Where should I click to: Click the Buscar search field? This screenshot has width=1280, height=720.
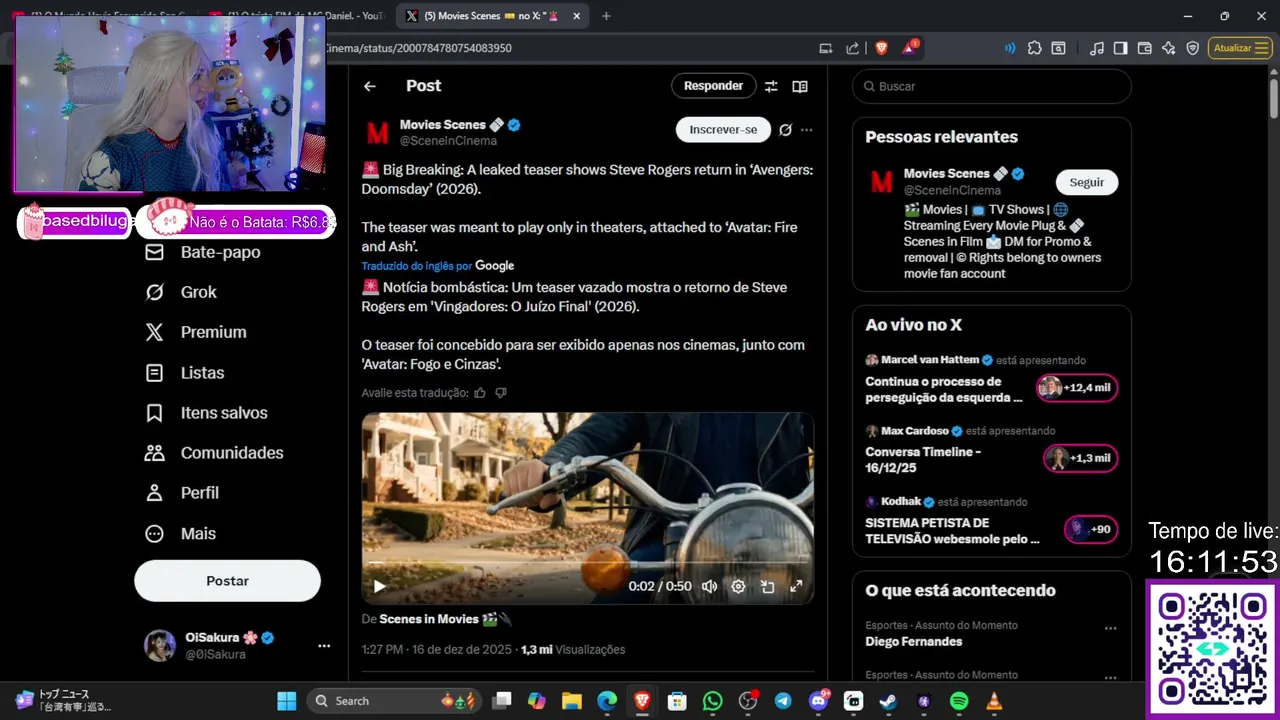pyautogui.click(x=991, y=87)
